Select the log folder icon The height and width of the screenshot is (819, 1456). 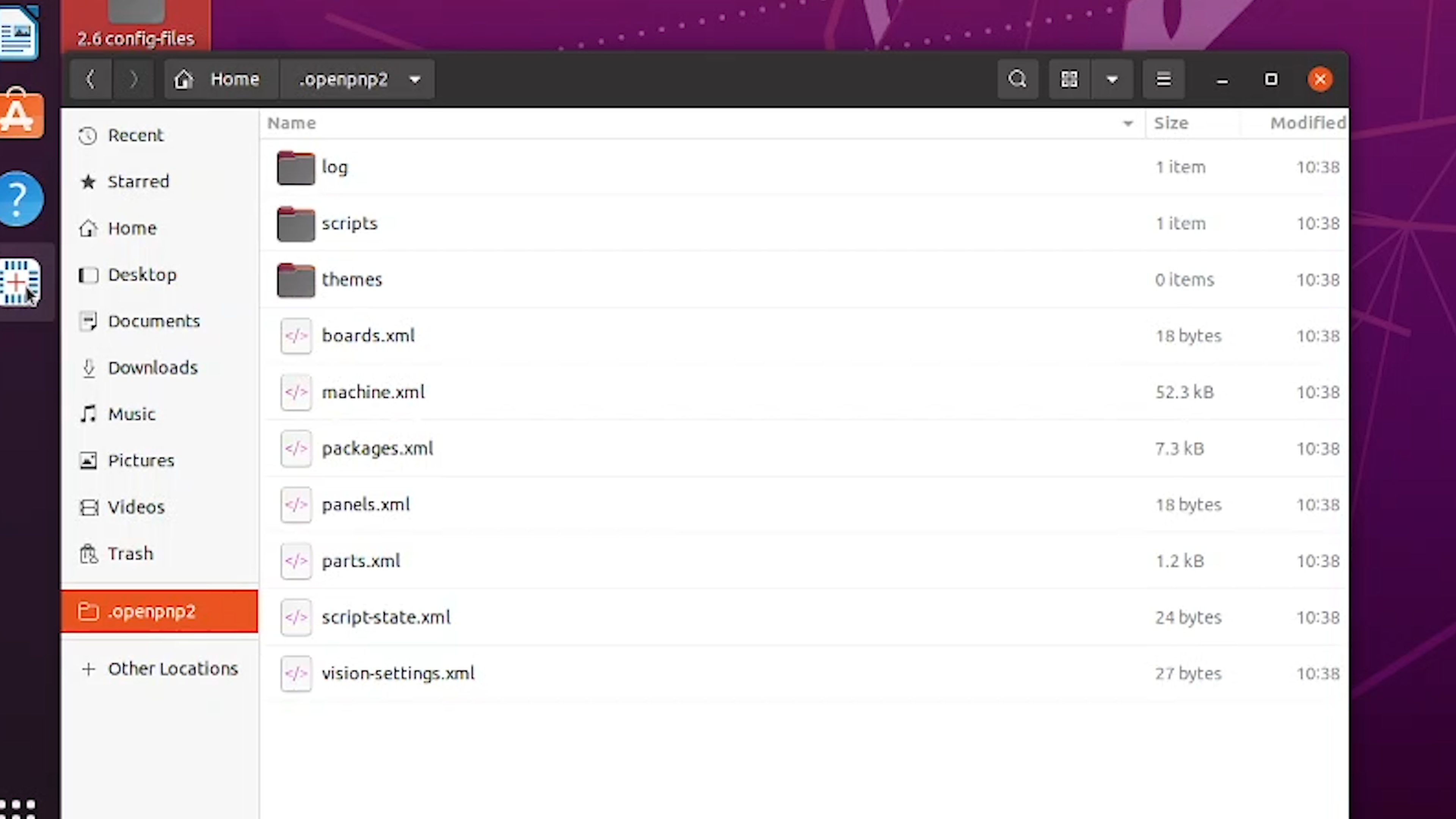296,168
